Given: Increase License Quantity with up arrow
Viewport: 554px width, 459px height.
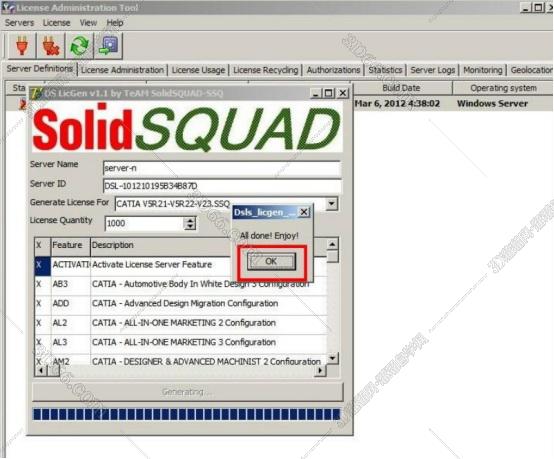Looking at the screenshot, I should point(190,220).
